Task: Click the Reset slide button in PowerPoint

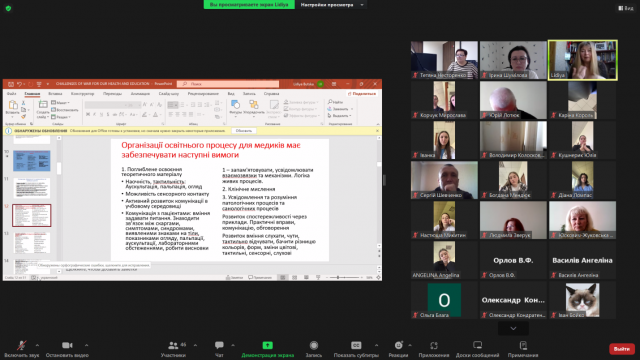Action: tap(65, 110)
